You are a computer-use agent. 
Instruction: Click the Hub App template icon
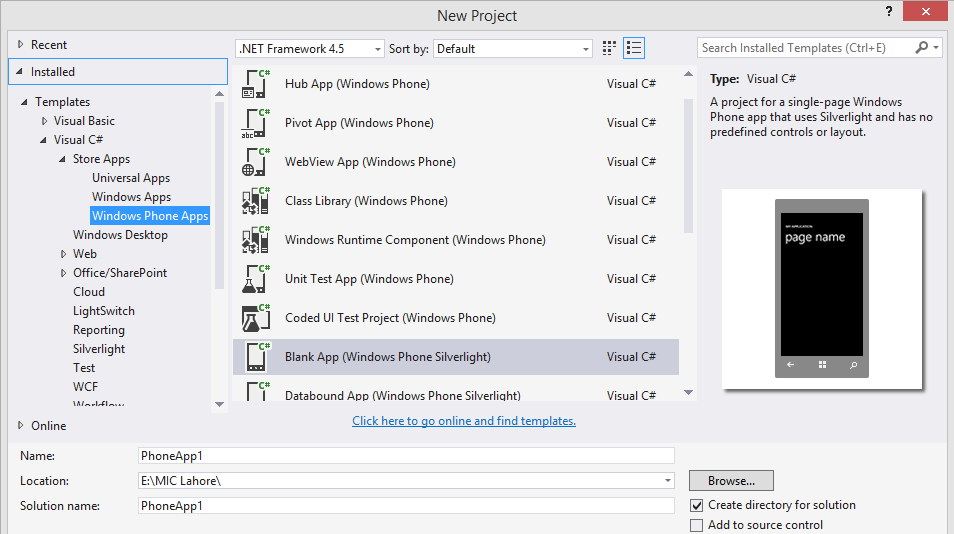(x=256, y=84)
